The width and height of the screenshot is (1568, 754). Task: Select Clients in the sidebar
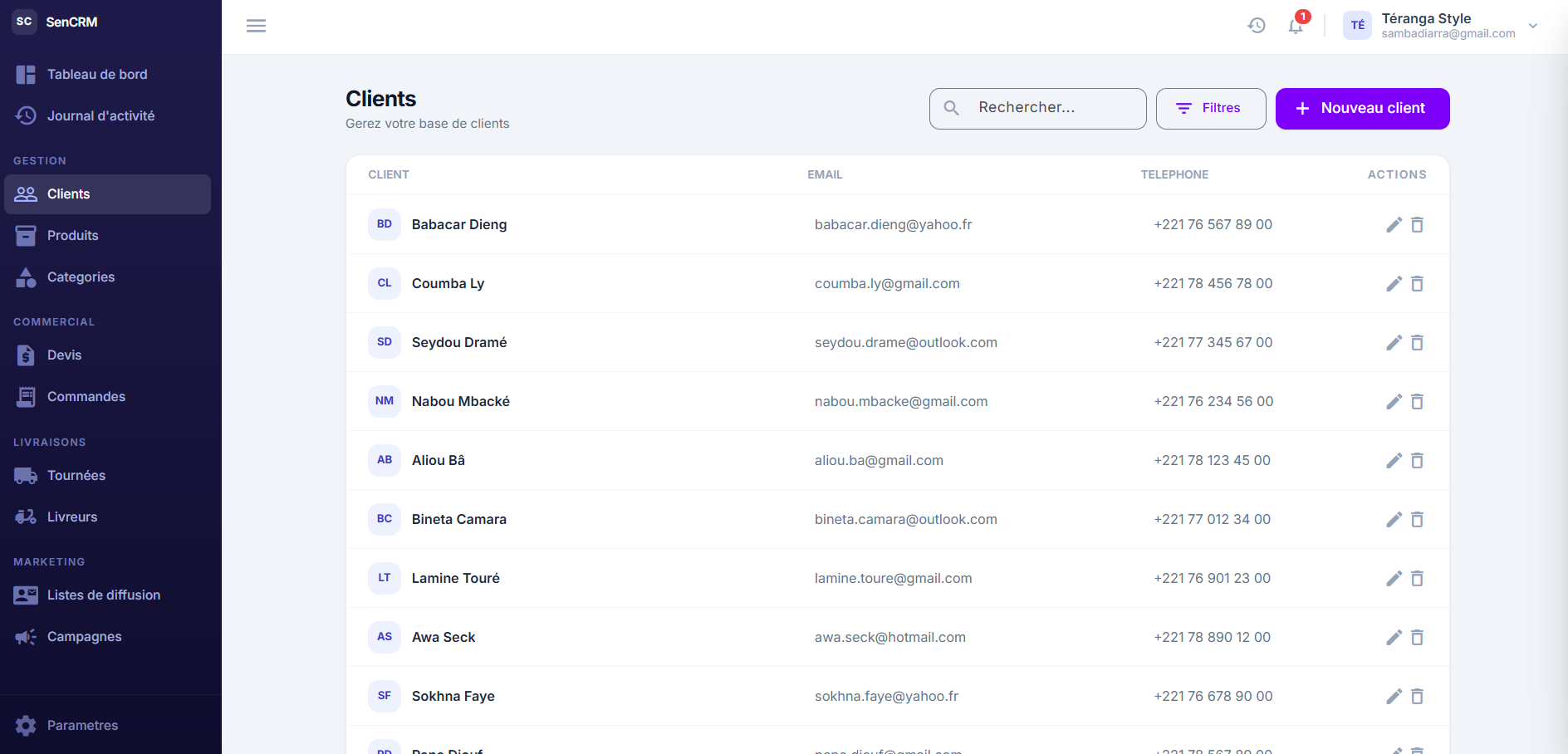(108, 194)
